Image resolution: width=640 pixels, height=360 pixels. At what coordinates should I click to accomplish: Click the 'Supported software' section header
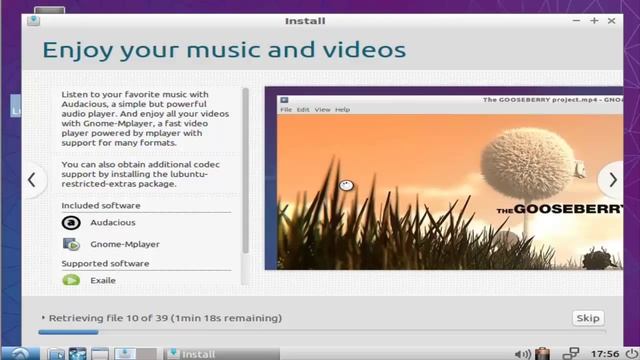[105, 263]
